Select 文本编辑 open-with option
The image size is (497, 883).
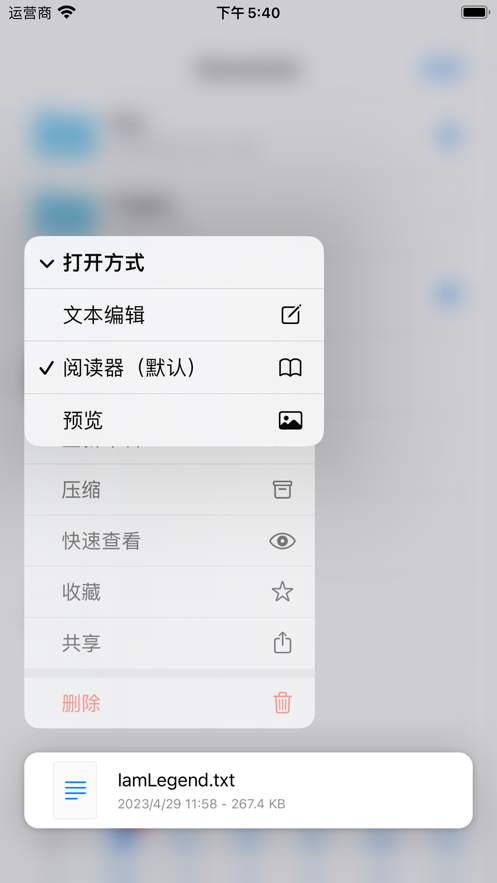point(174,315)
